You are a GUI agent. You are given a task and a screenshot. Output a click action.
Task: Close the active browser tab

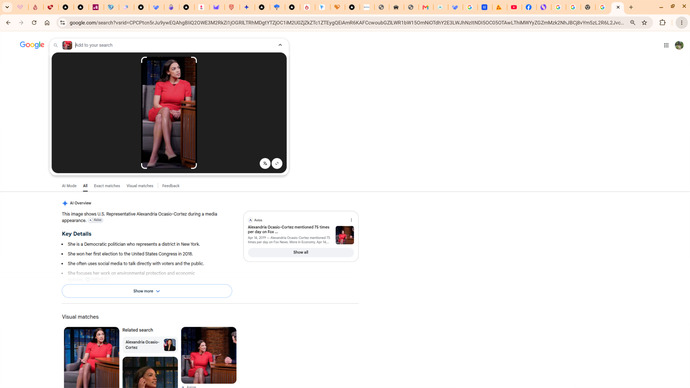click(618, 7)
